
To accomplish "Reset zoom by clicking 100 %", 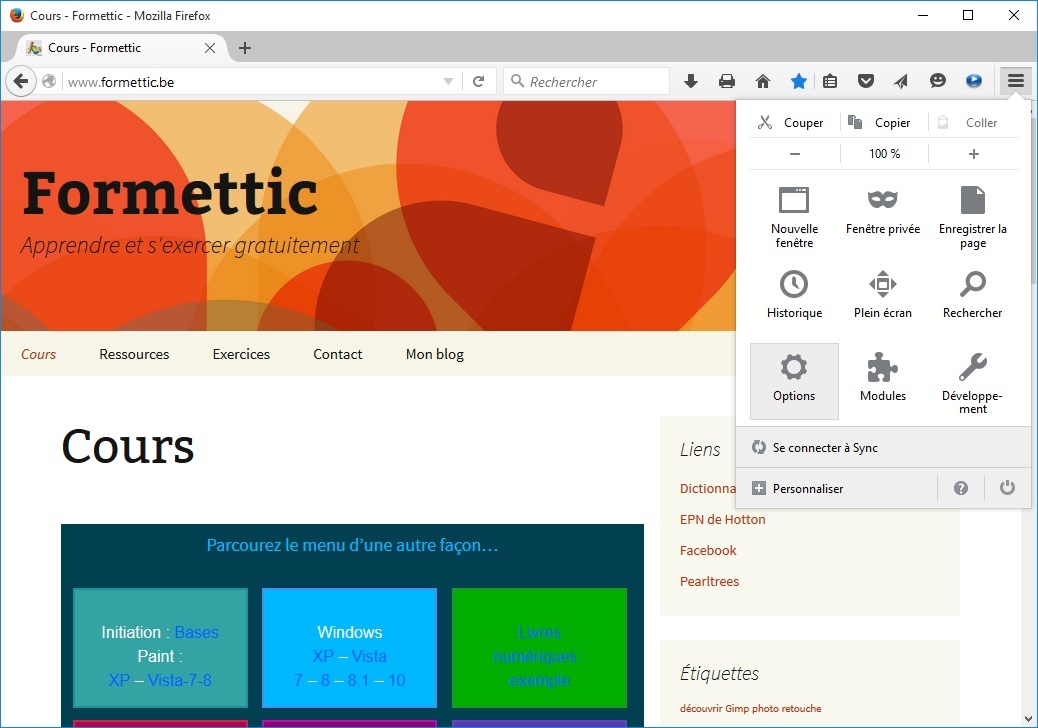I will pos(884,154).
